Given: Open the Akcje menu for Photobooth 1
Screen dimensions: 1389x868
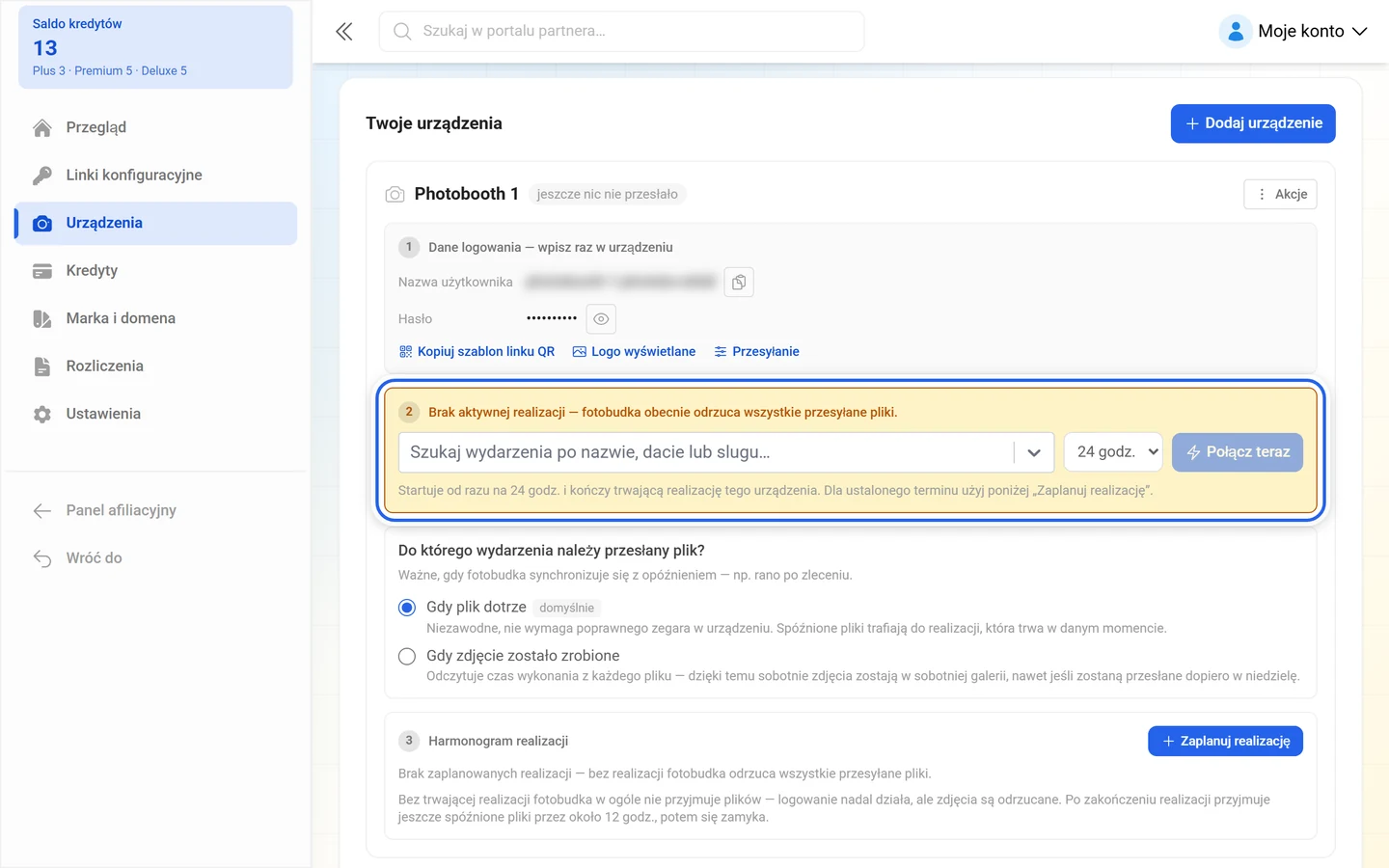Looking at the screenshot, I should point(1281,195).
